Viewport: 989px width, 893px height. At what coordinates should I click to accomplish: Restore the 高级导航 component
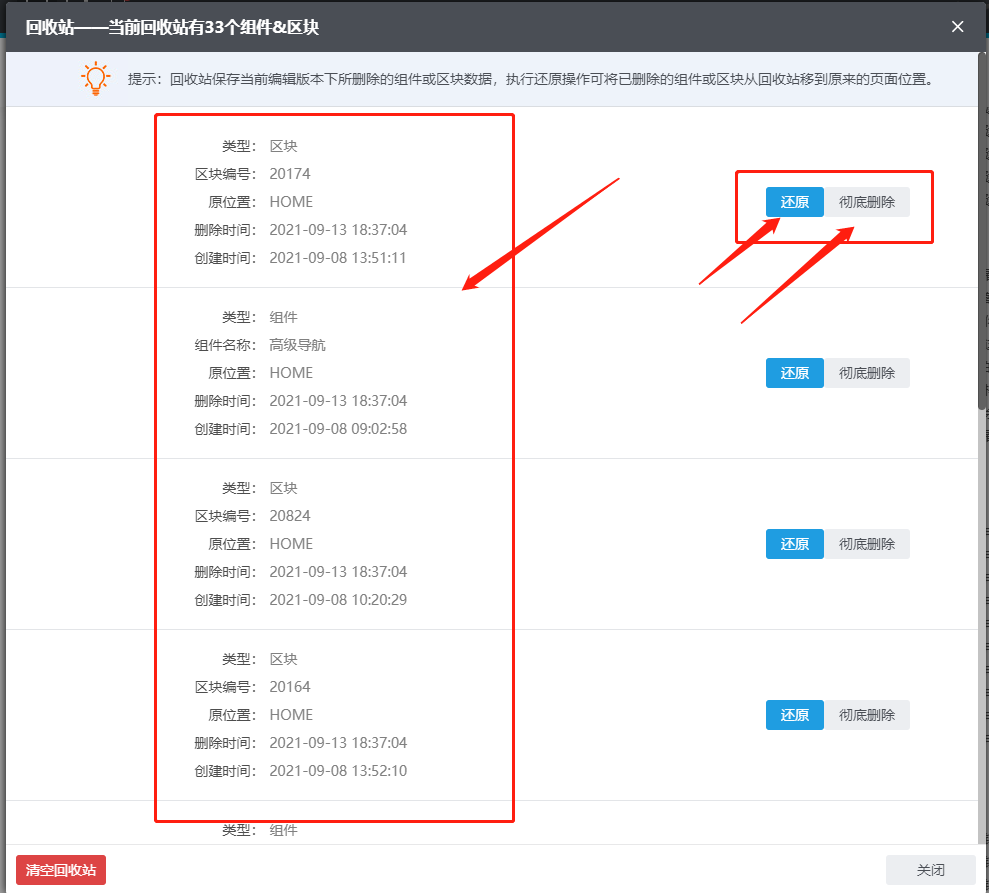tap(794, 373)
